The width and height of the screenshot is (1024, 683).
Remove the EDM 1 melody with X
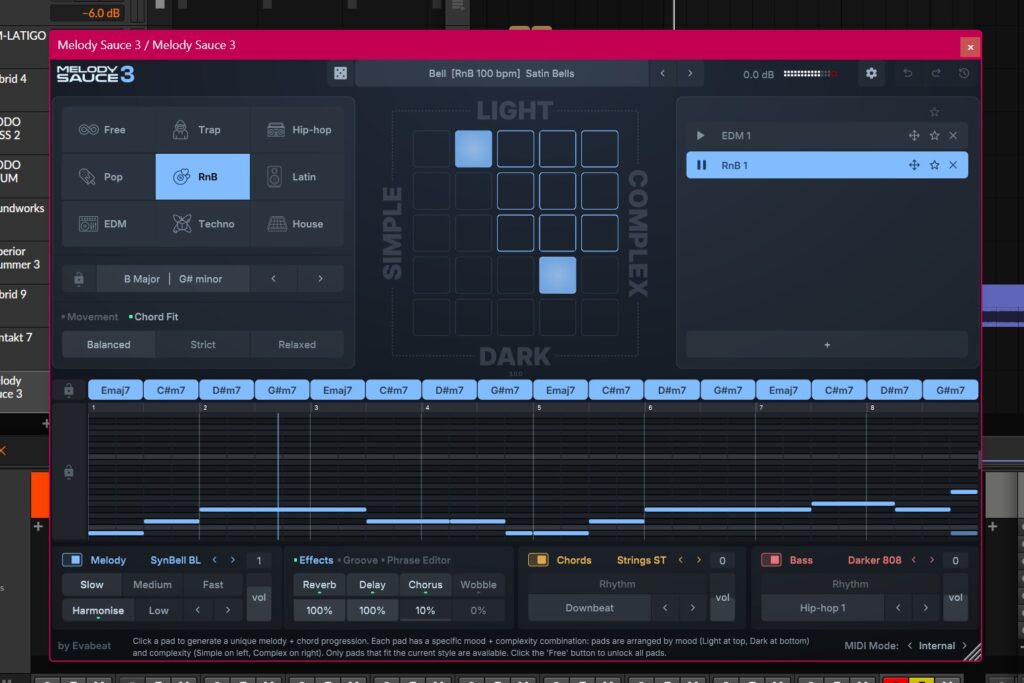click(x=953, y=136)
